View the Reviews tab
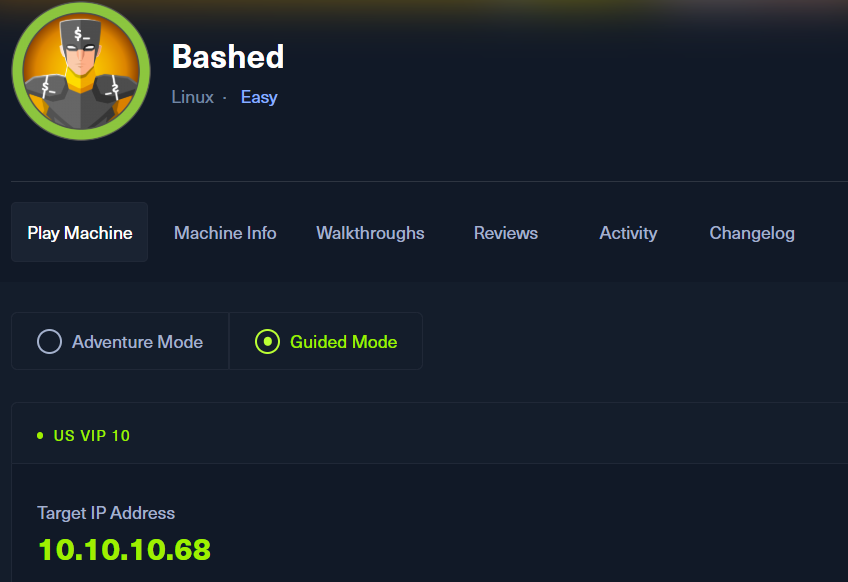The height and width of the screenshot is (582, 848). coord(506,233)
